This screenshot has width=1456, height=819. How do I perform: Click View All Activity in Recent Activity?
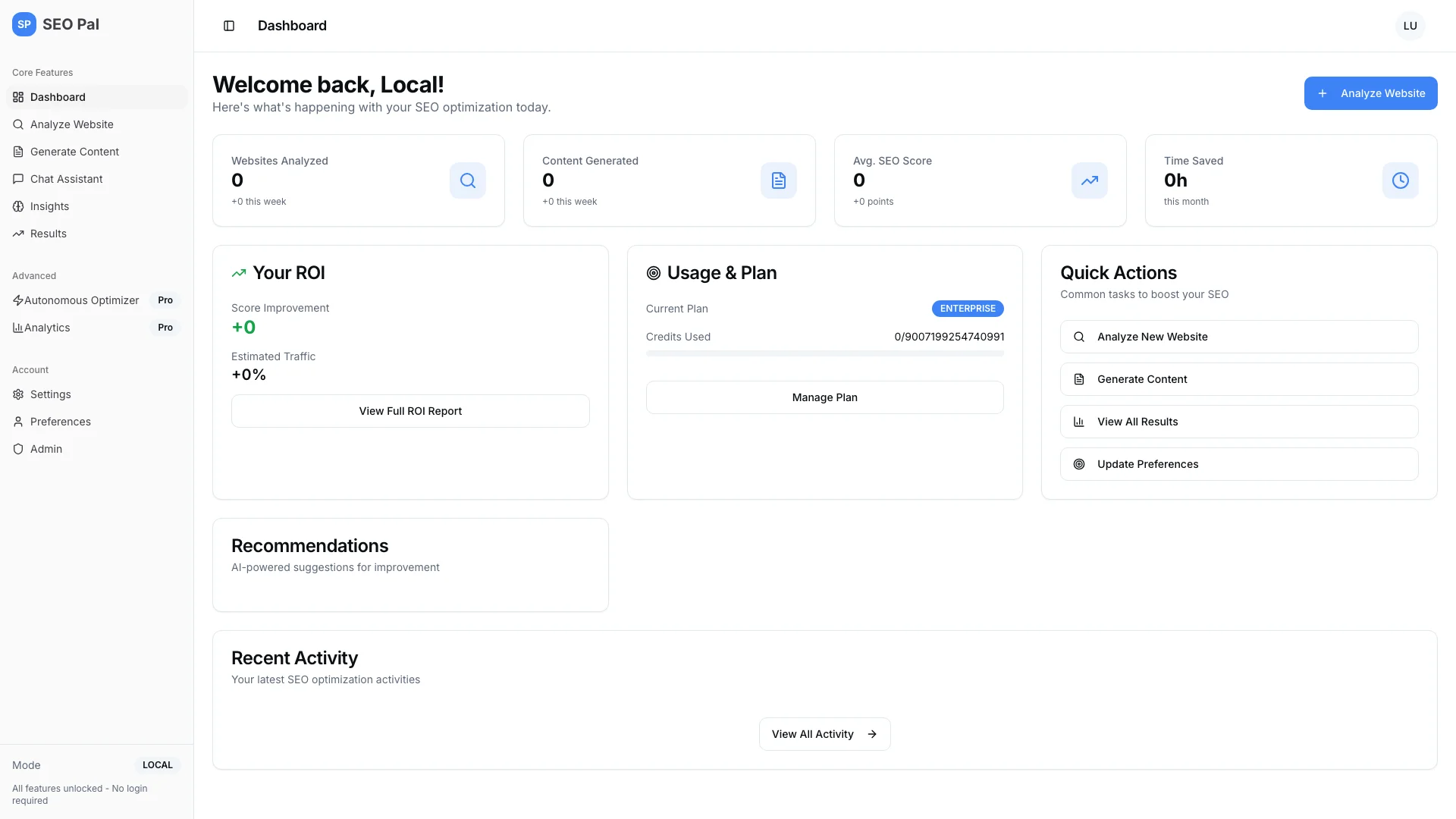pyautogui.click(x=824, y=733)
